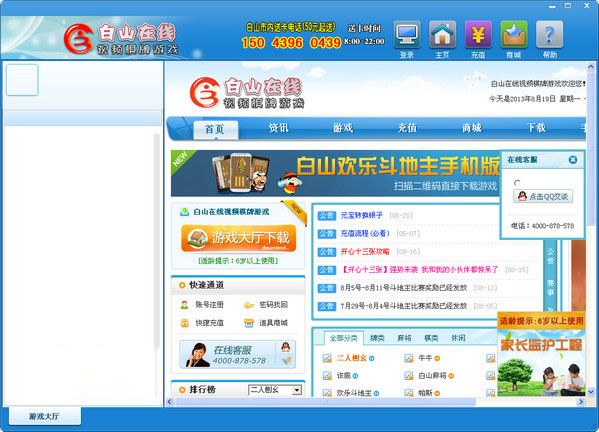Open the 下载 navigation tab
599x432 pixels.
coord(536,128)
